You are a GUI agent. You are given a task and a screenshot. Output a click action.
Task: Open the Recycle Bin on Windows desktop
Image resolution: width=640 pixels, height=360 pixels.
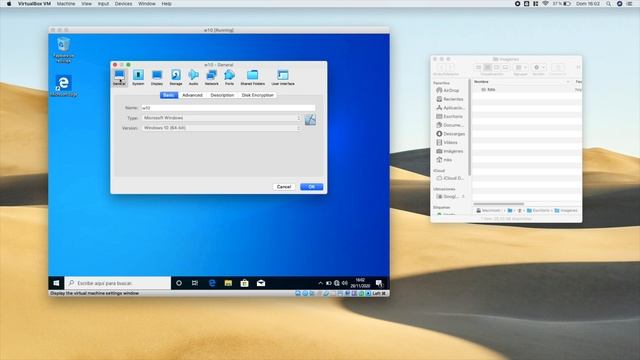click(63, 50)
